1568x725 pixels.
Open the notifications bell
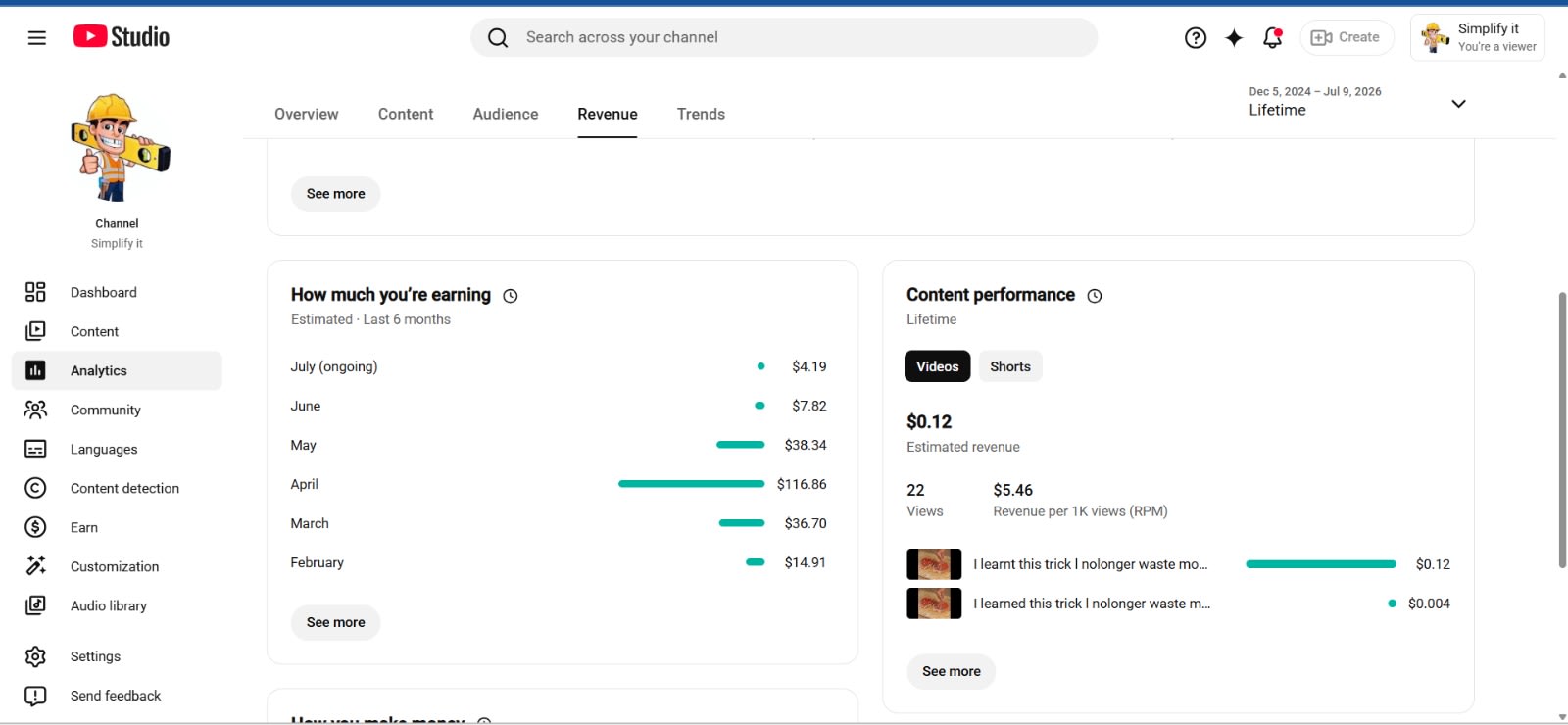pos(1273,38)
